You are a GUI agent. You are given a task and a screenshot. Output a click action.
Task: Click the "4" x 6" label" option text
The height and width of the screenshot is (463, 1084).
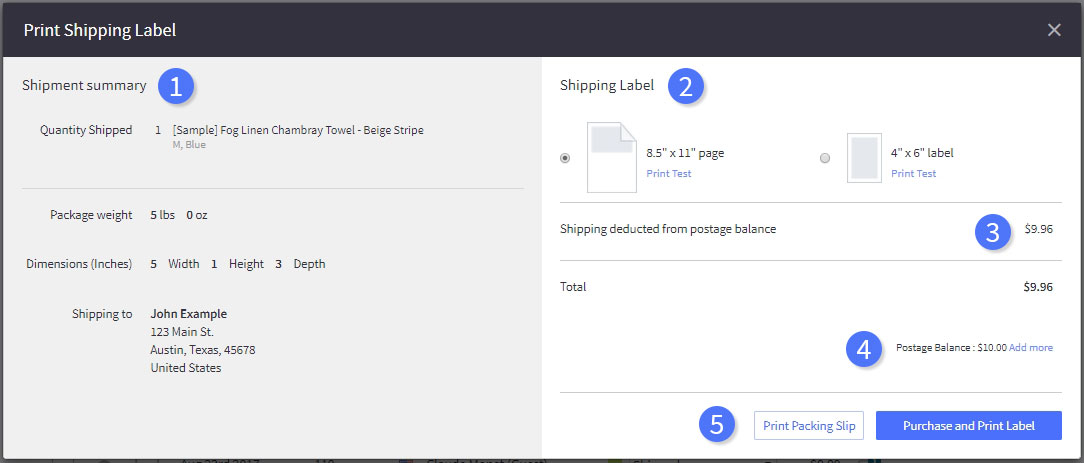(922, 153)
